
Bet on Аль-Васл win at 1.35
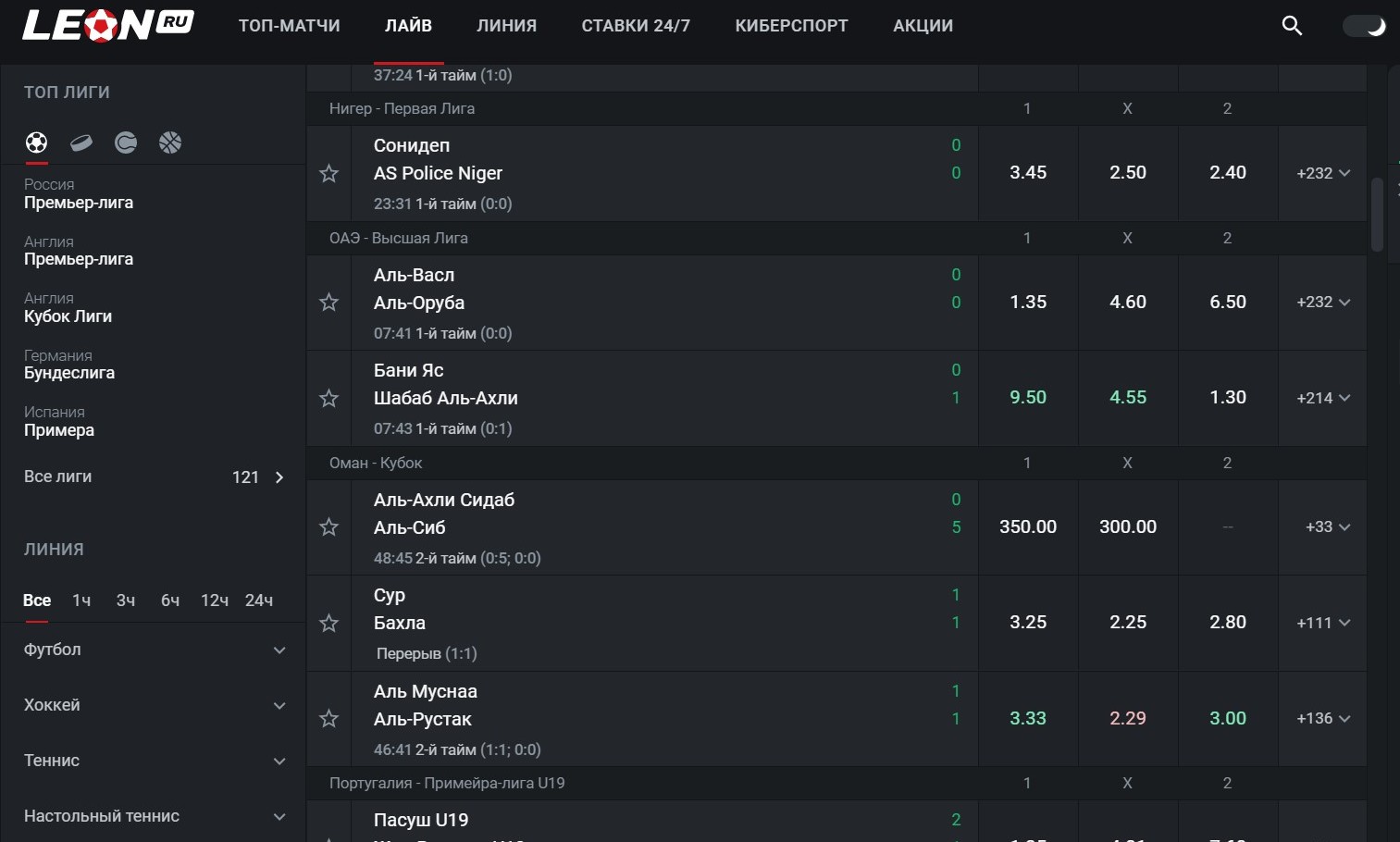pyautogui.click(x=1028, y=302)
